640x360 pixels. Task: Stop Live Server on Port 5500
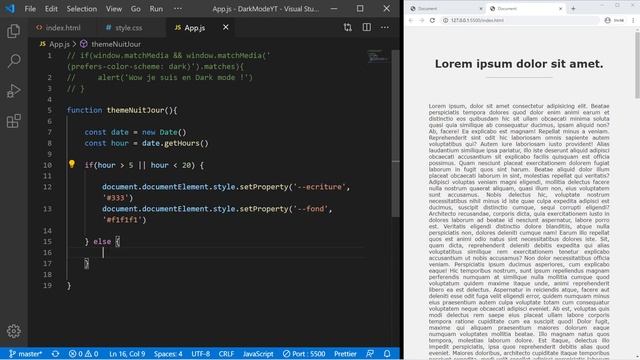click(x=304, y=353)
